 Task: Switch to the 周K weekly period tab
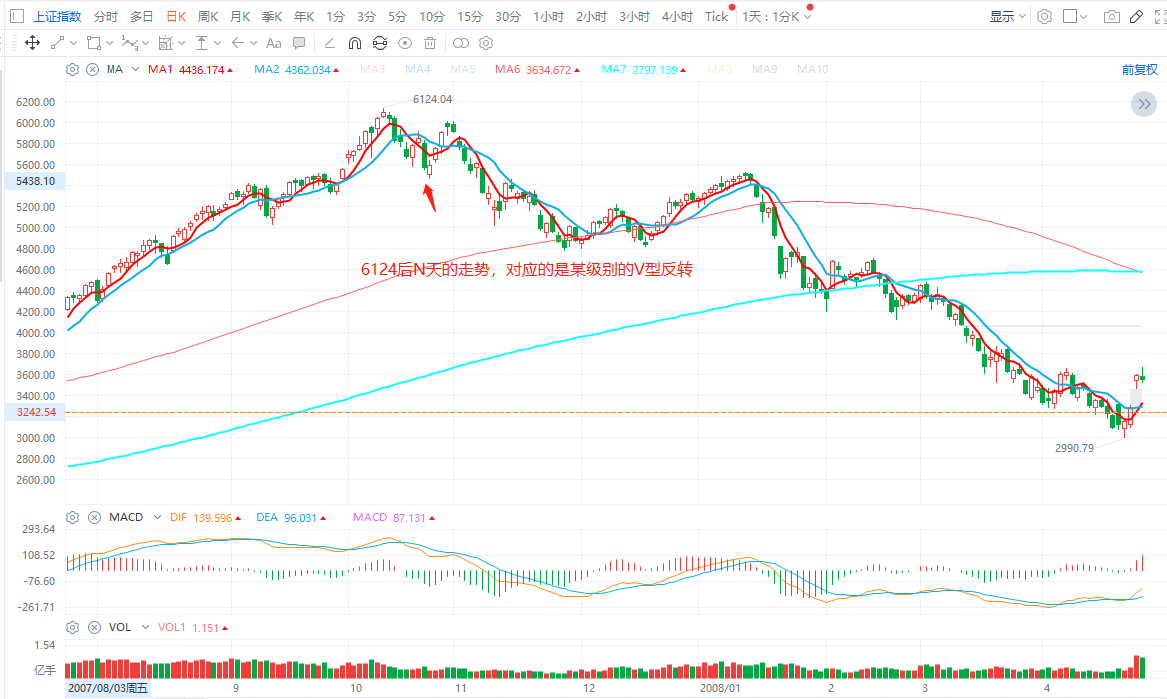pyautogui.click(x=208, y=16)
